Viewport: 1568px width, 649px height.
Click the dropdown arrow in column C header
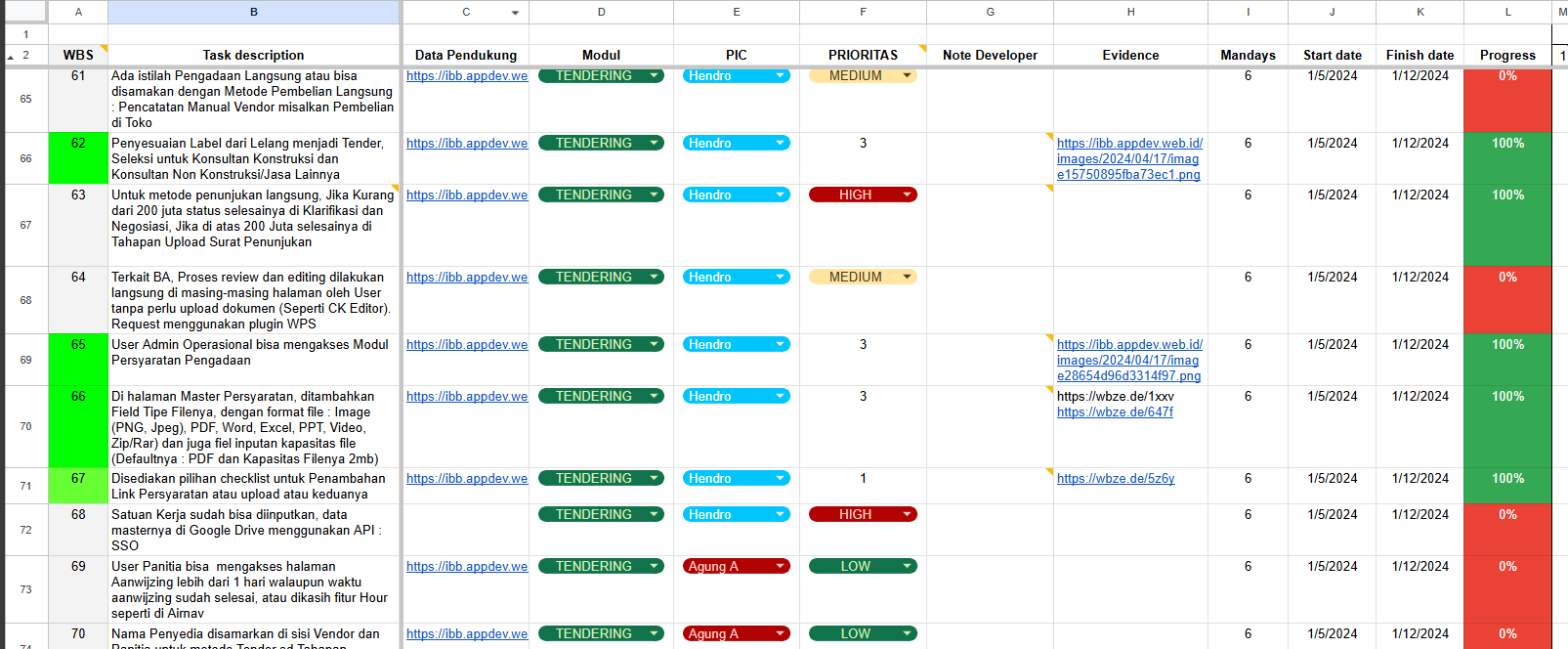[x=515, y=13]
